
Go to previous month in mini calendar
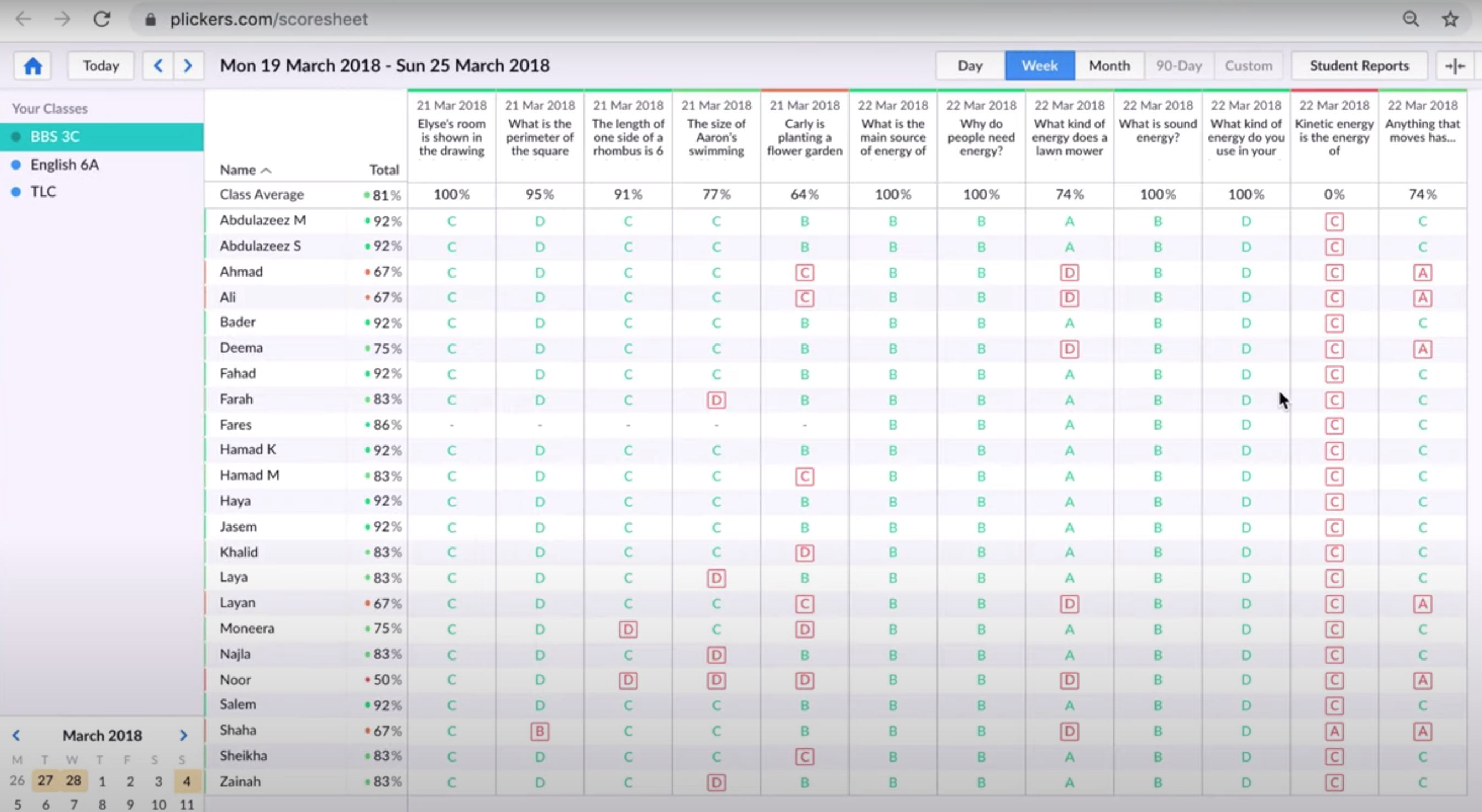pyautogui.click(x=16, y=735)
